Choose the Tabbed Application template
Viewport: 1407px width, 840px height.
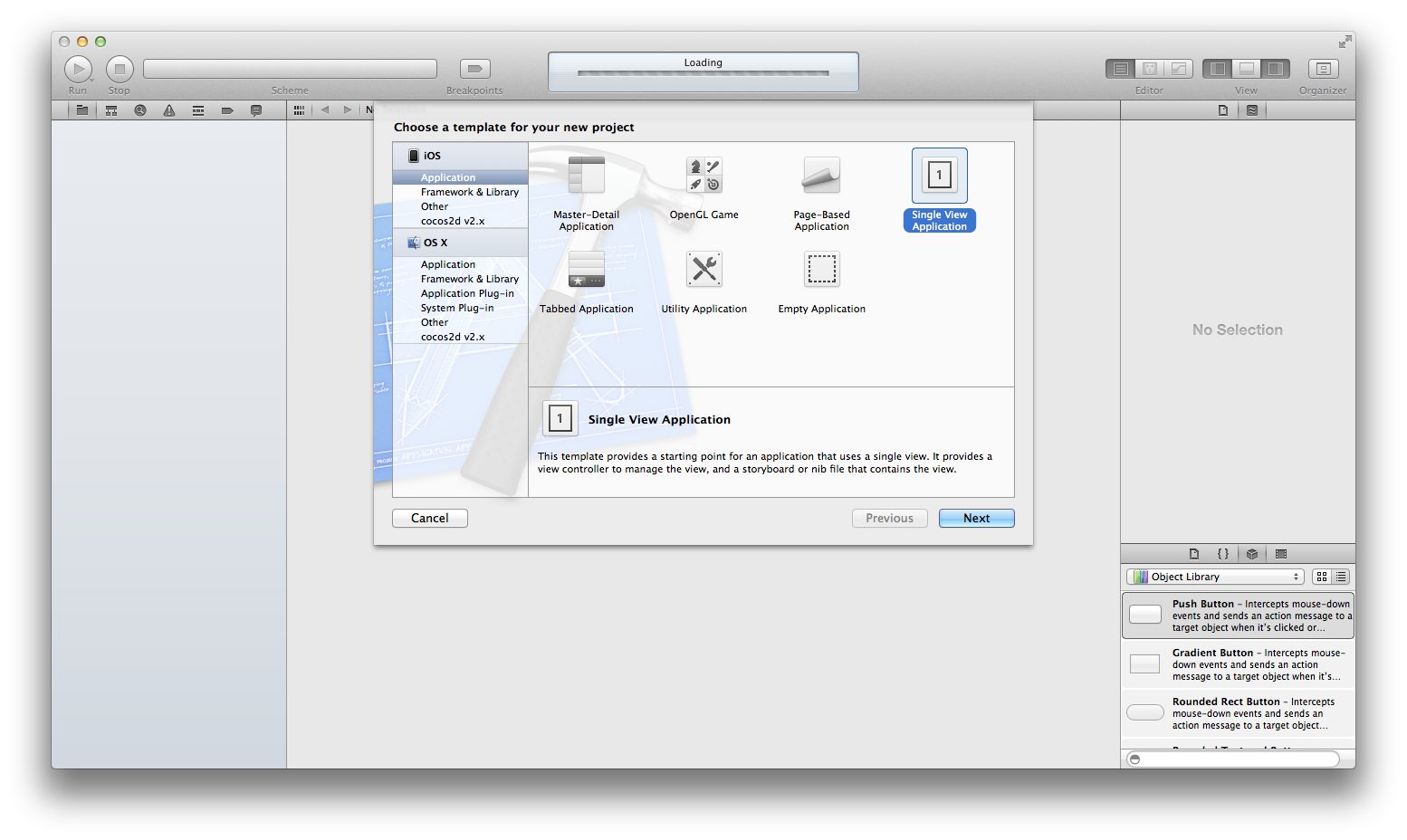[587, 282]
